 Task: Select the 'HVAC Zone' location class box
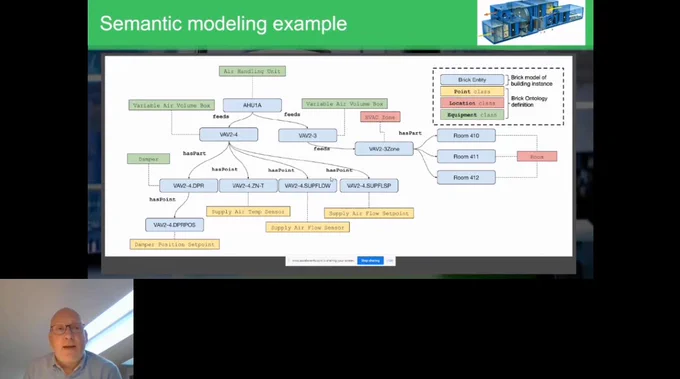[380, 117]
